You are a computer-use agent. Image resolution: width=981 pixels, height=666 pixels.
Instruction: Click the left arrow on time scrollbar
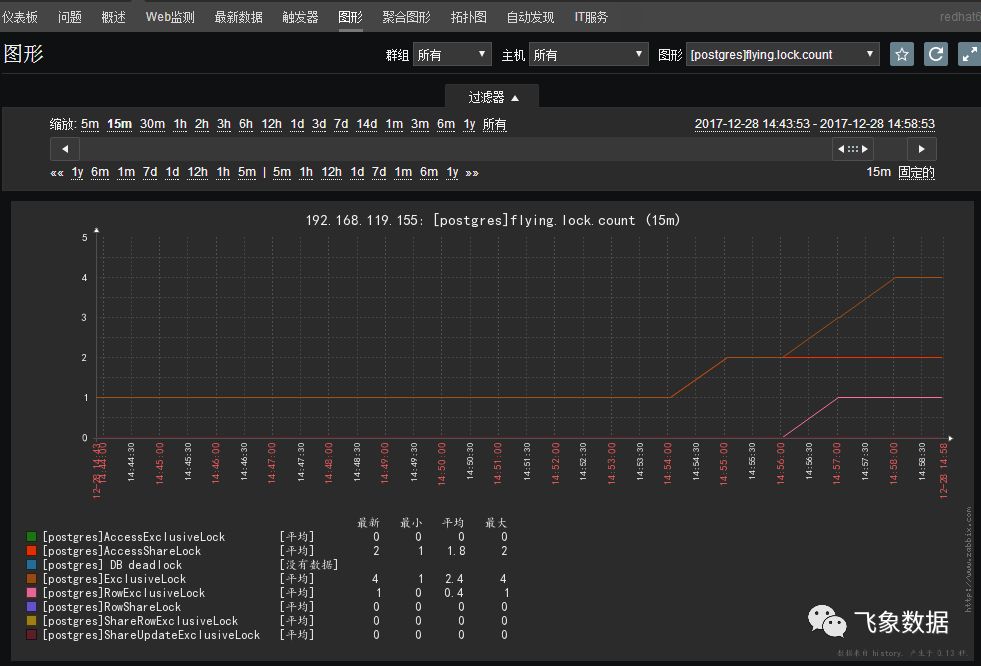pos(65,149)
